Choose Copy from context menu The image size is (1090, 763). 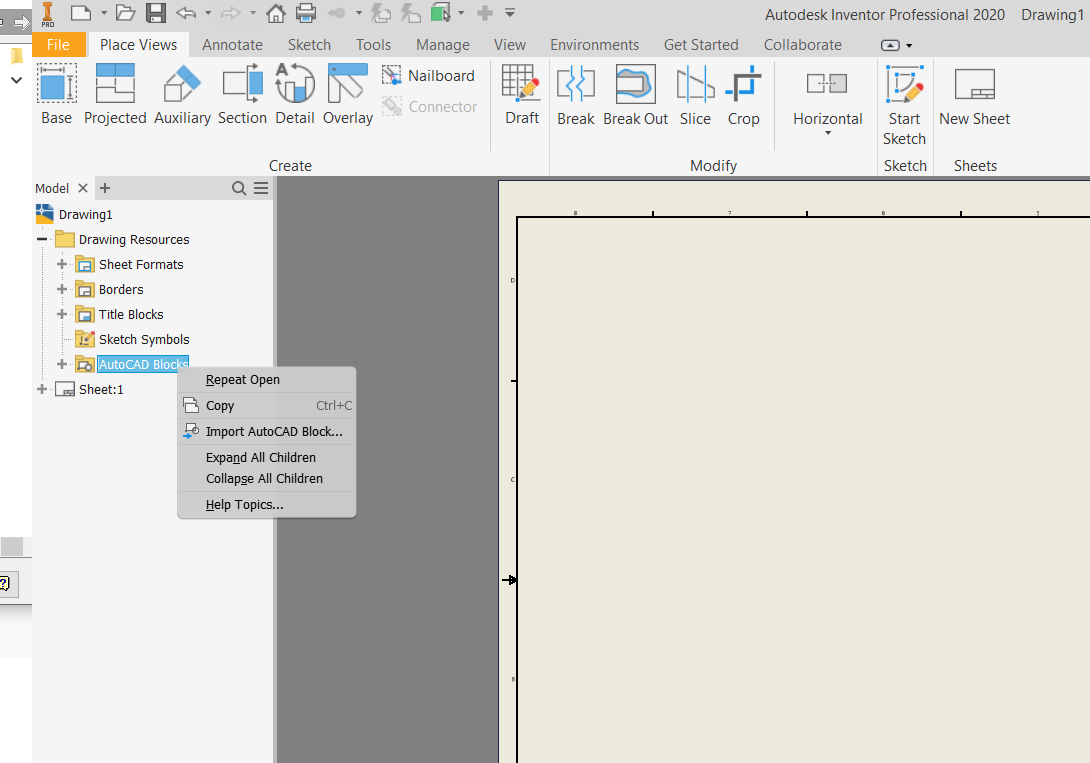267,406
